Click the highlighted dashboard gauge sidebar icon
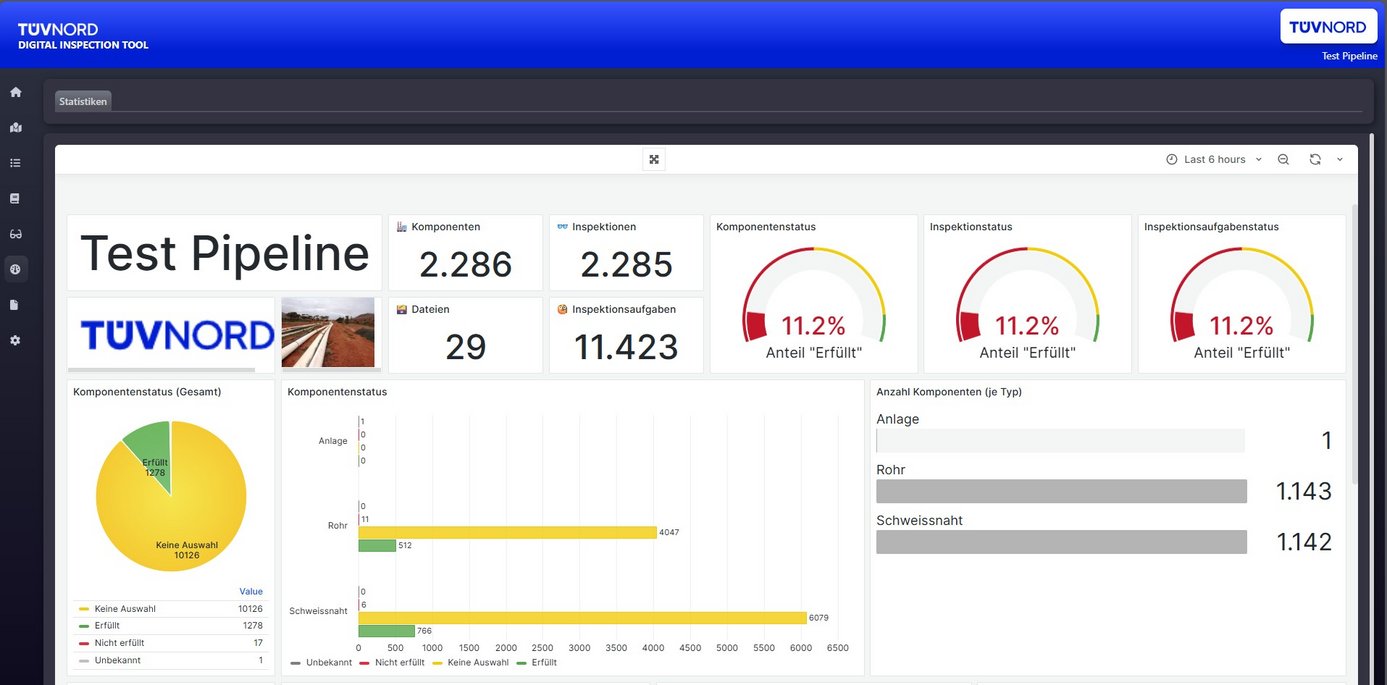This screenshot has width=1387, height=685. pyautogui.click(x=15, y=268)
